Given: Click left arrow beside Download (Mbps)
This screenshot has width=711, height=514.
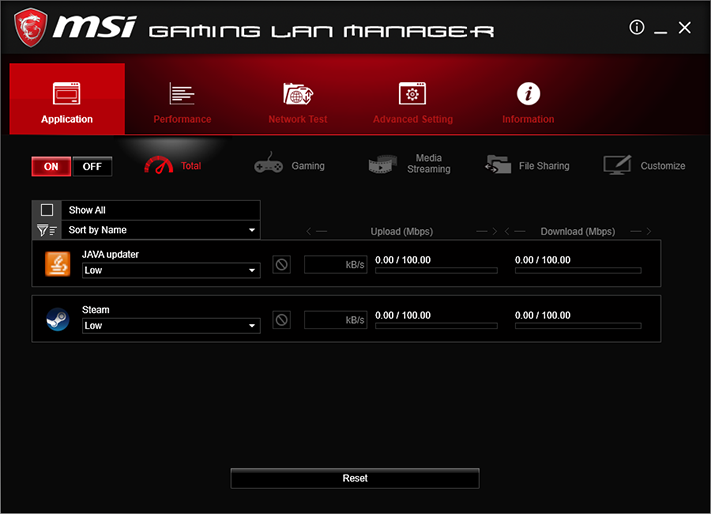Looking at the screenshot, I should tap(515, 231).
